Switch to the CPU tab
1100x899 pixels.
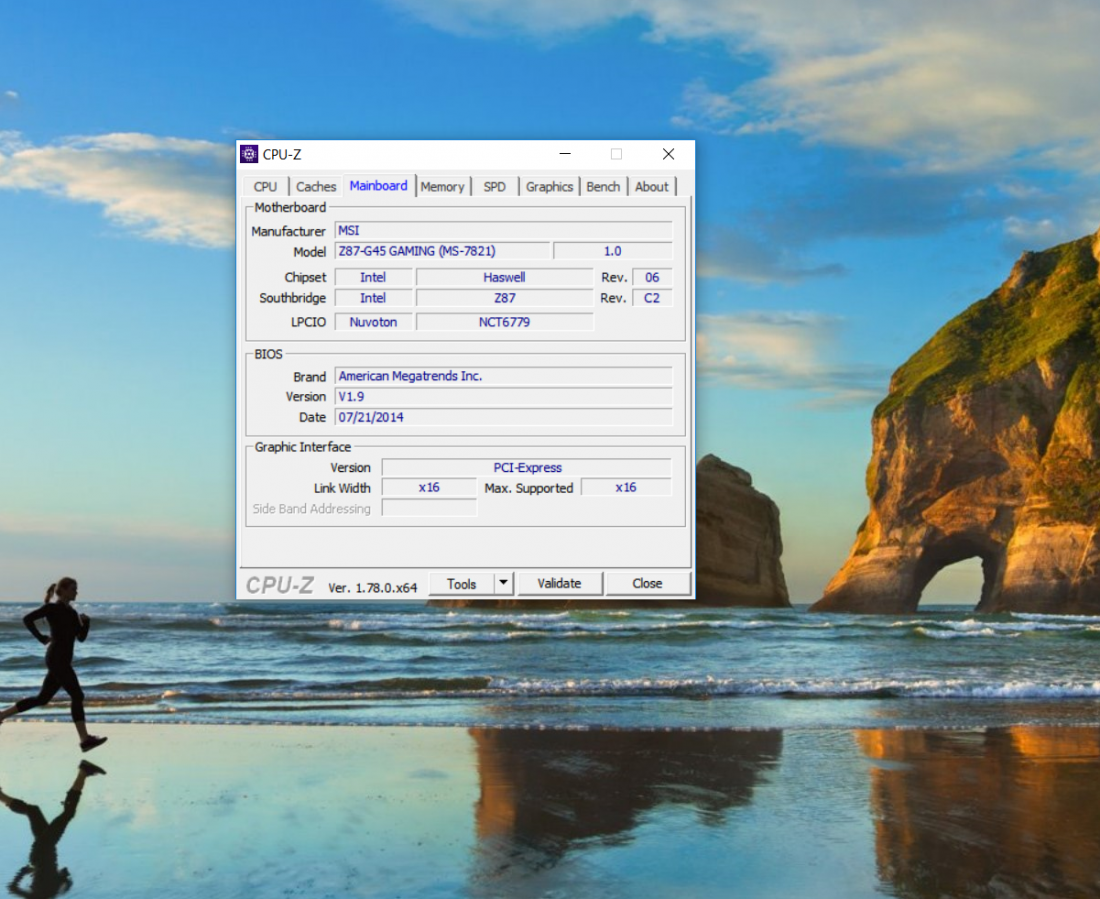tap(265, 187)
